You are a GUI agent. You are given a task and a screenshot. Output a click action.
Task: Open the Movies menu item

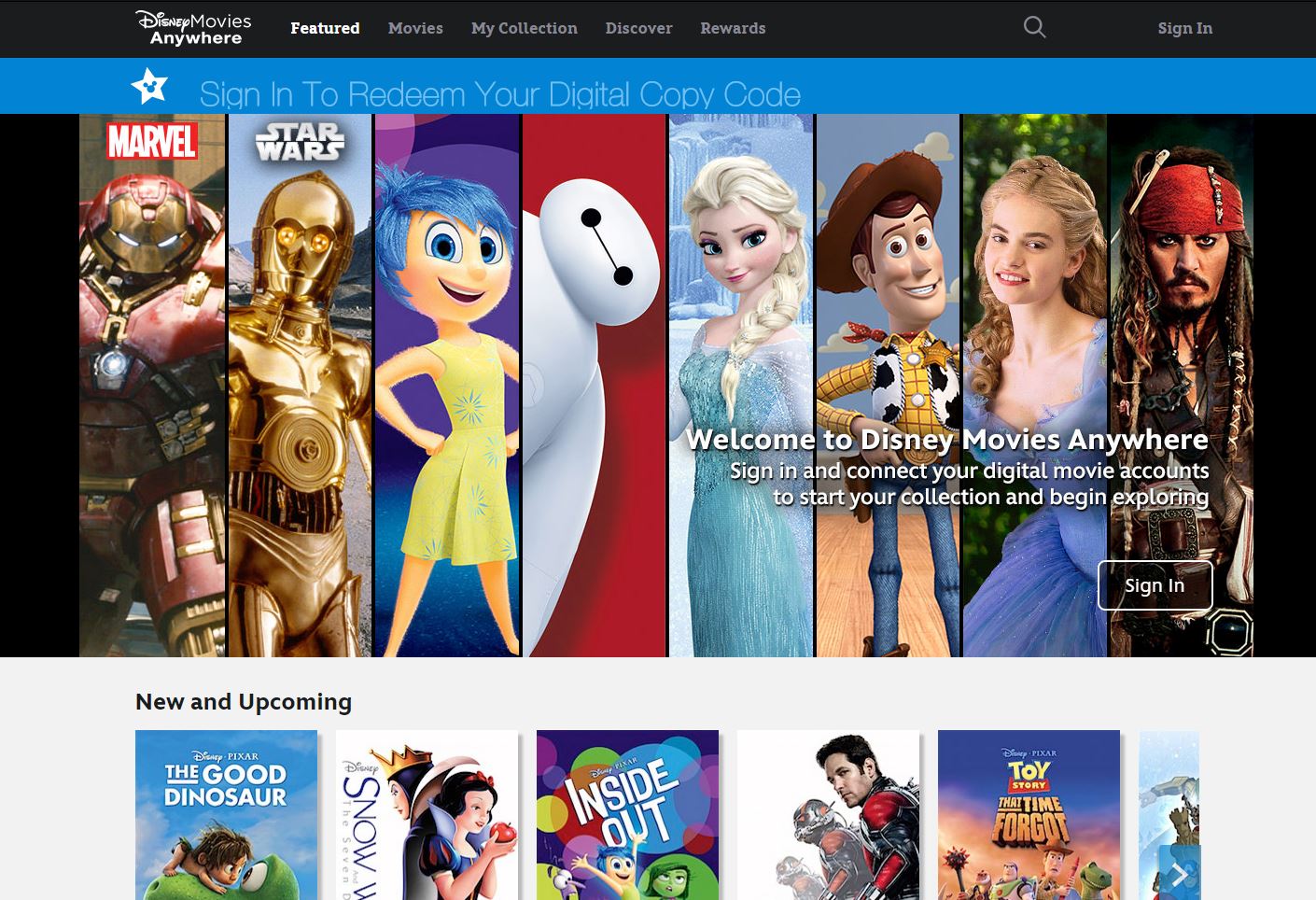[415, 28]
